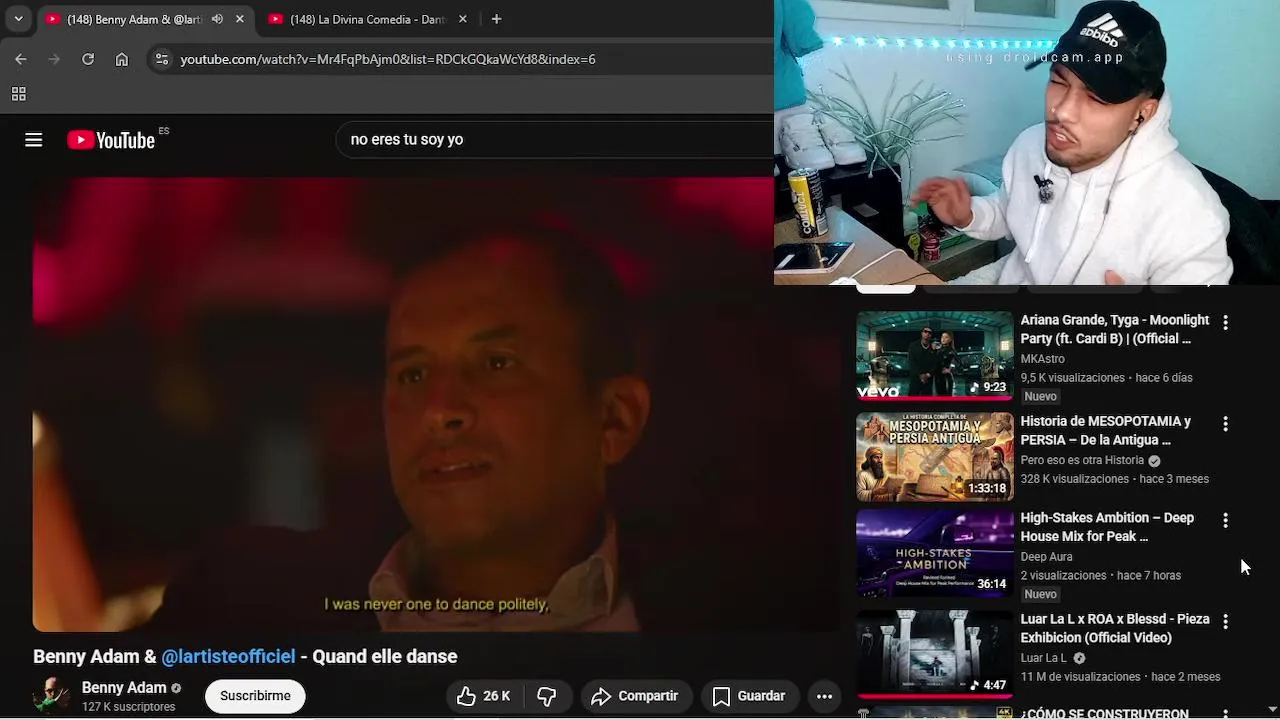The height and width of the screenshot is (720, 1280).
Task: Like the video with 26 K likes
Action: 484,696
